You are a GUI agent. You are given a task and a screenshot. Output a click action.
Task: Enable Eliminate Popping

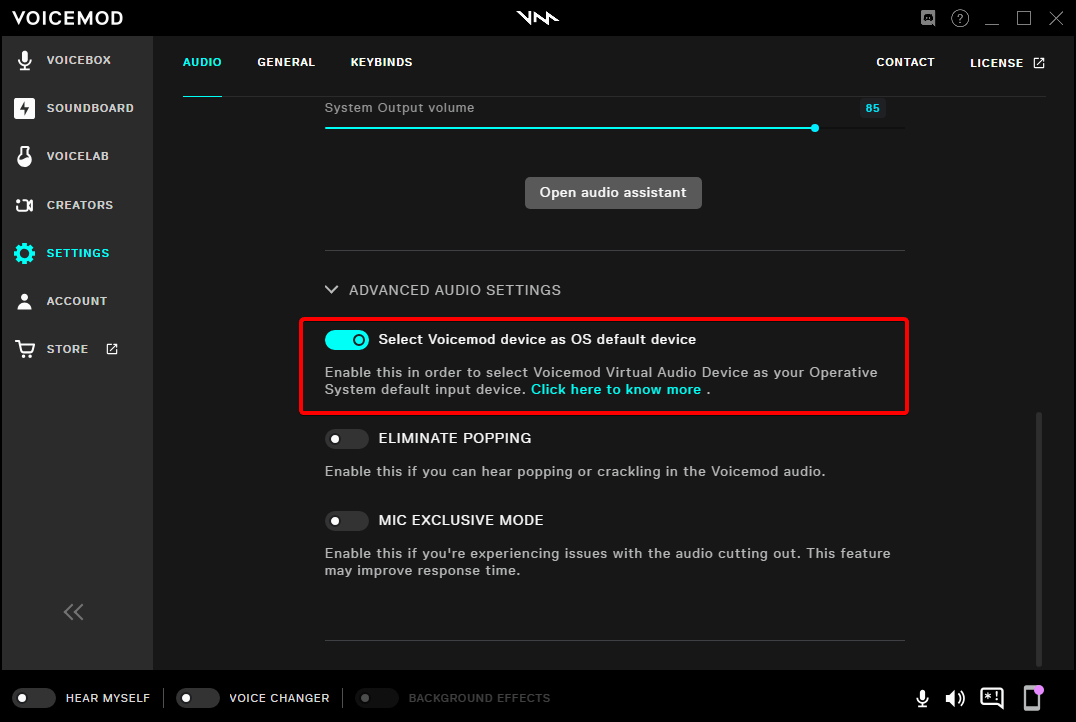pos(346,439)
